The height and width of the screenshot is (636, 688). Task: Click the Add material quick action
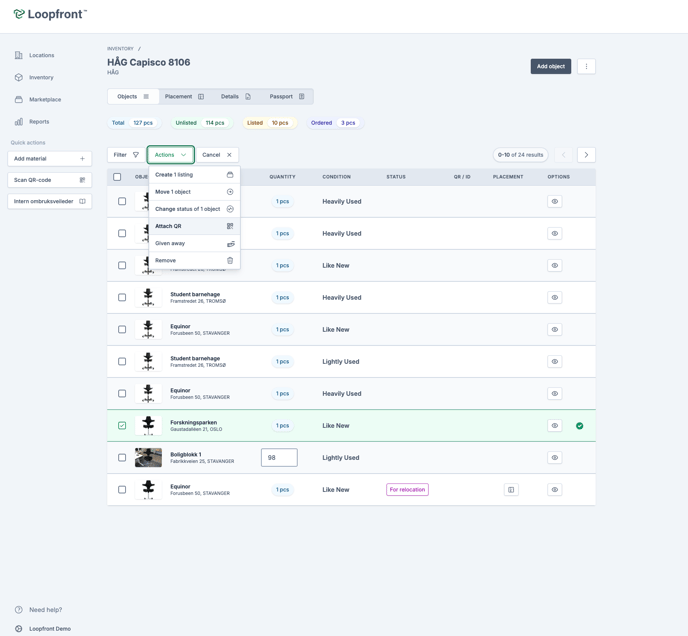pyautogui.click(x=50, y=158)
